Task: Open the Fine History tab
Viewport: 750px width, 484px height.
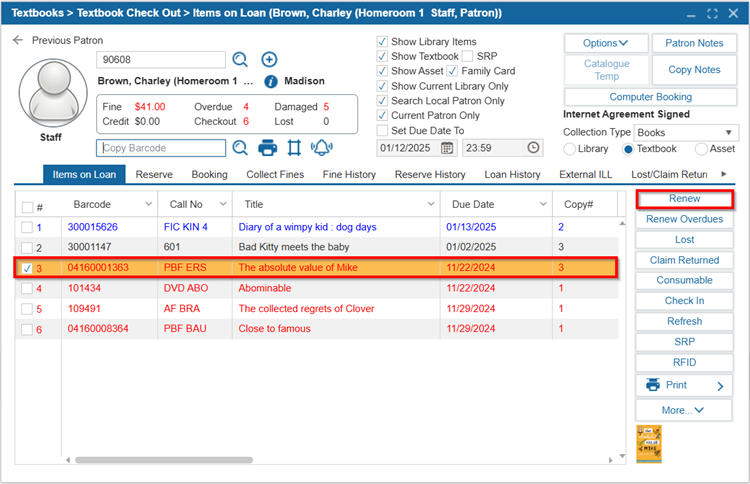Action: click(x=349, y=175)
